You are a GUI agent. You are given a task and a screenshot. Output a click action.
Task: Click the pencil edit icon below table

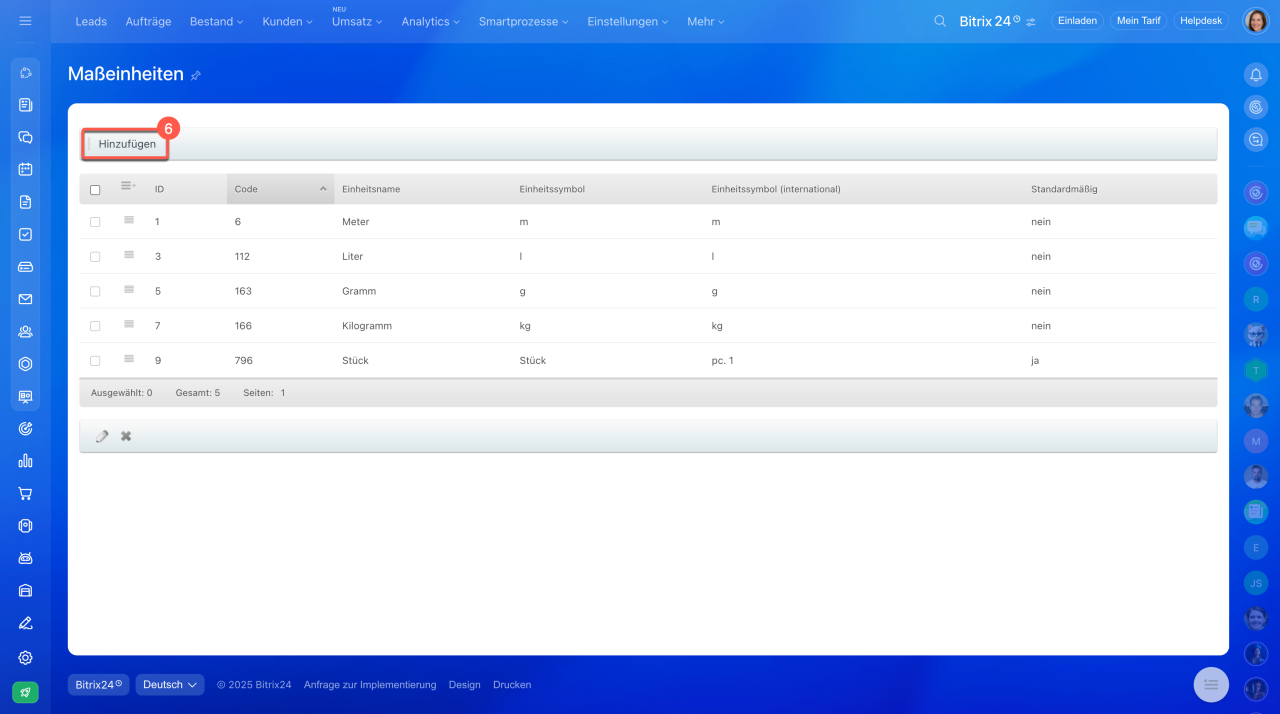[102, 436]
